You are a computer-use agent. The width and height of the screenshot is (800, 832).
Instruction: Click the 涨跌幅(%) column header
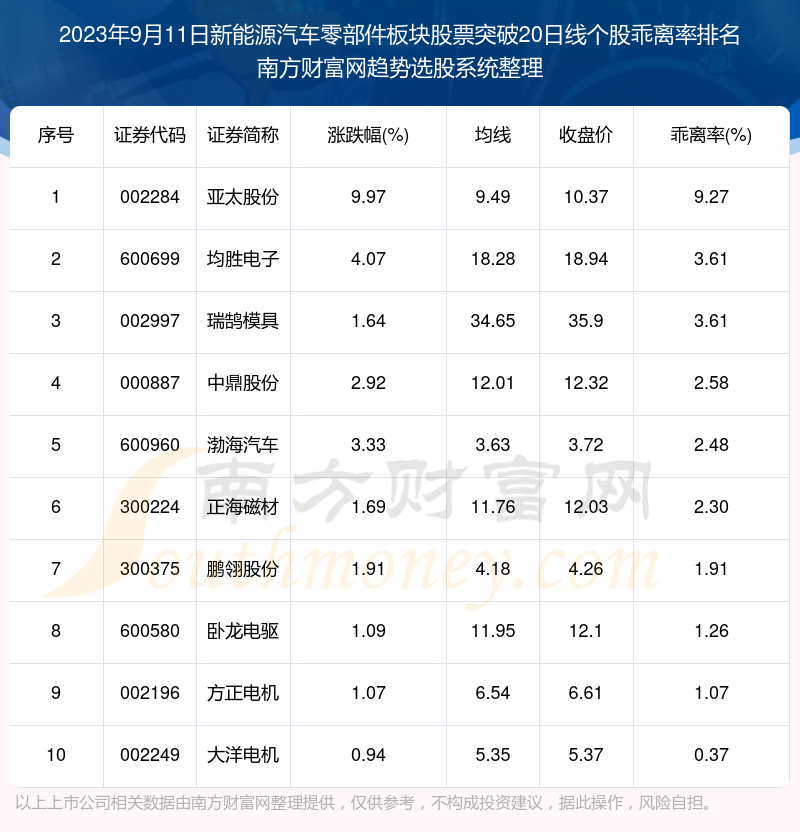tap(368, 135)
